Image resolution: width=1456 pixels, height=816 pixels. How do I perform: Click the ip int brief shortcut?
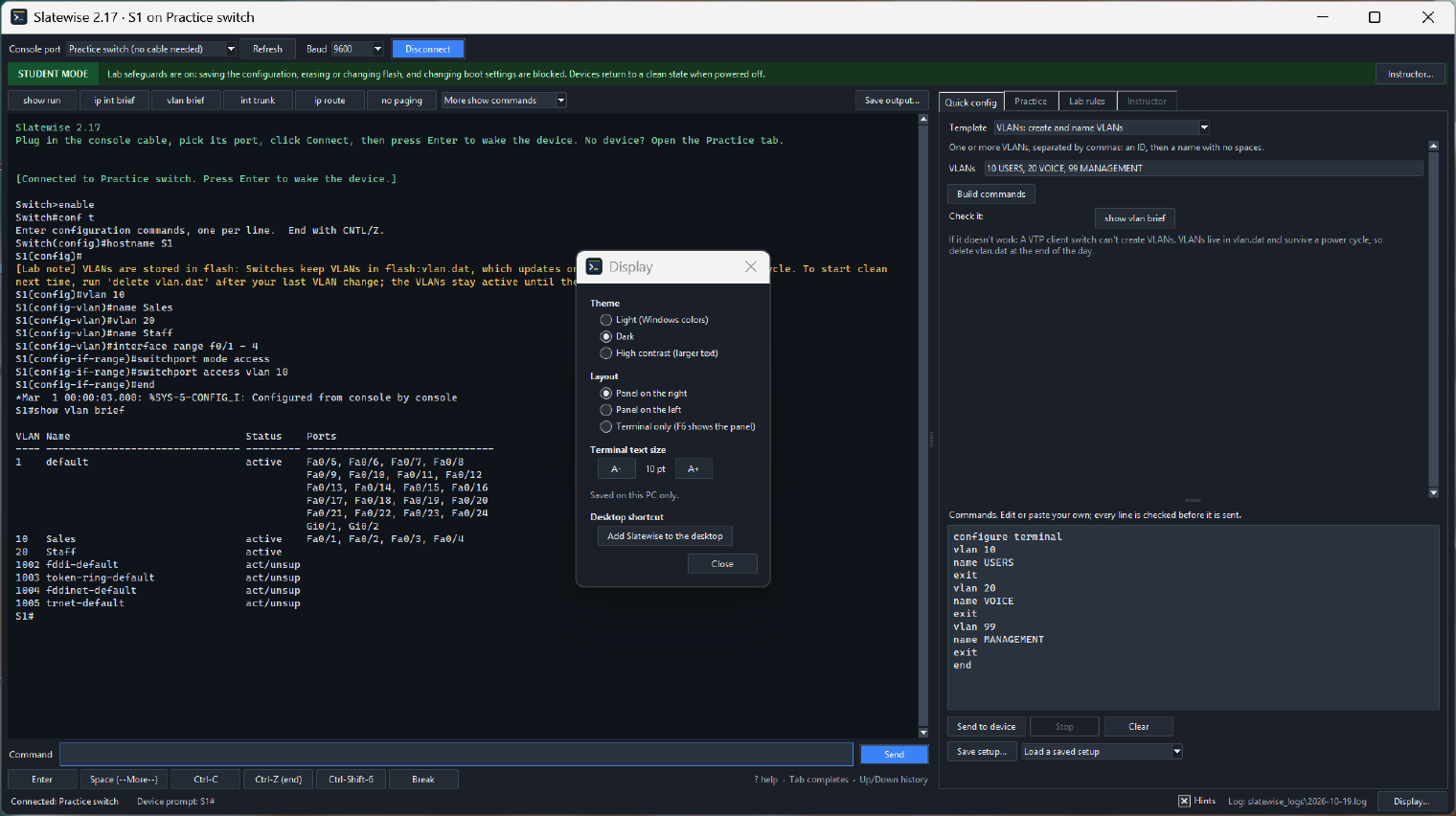(x=114, y=101)
